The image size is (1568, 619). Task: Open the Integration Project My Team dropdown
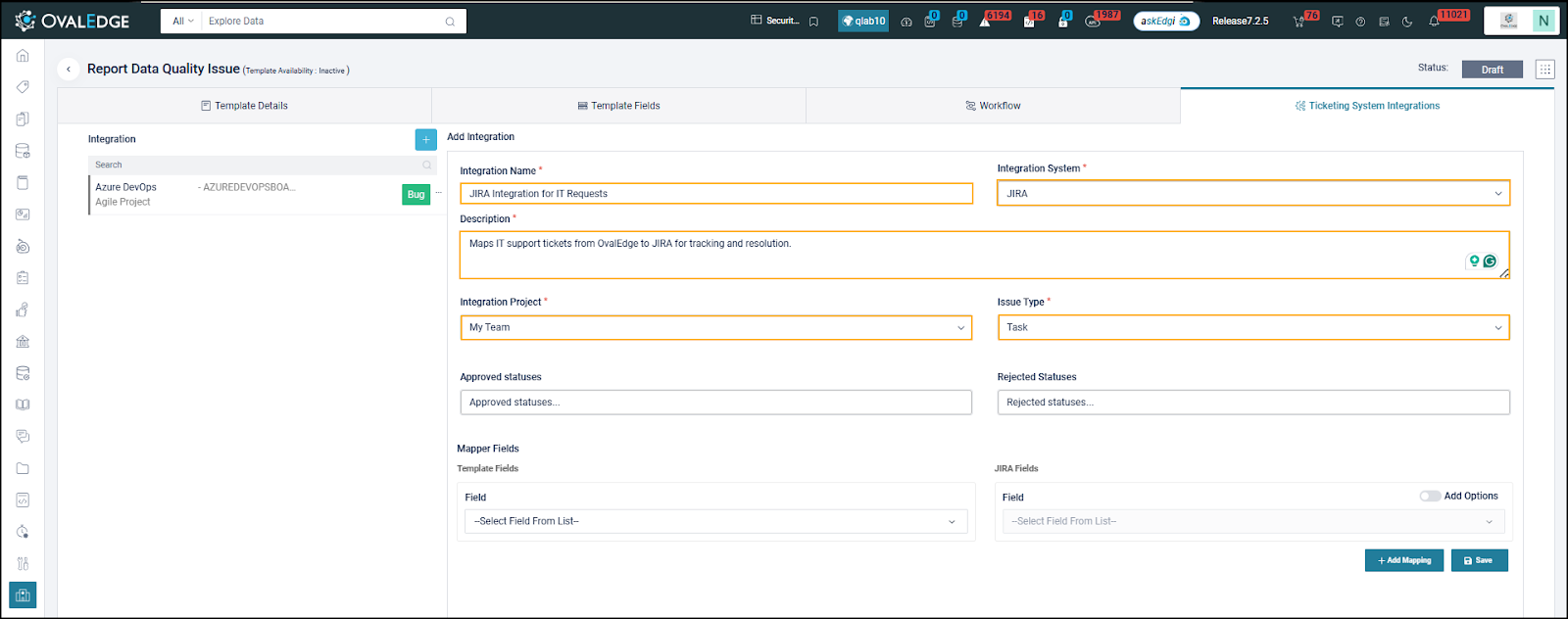pyautogui.click(x=715, y=328)
